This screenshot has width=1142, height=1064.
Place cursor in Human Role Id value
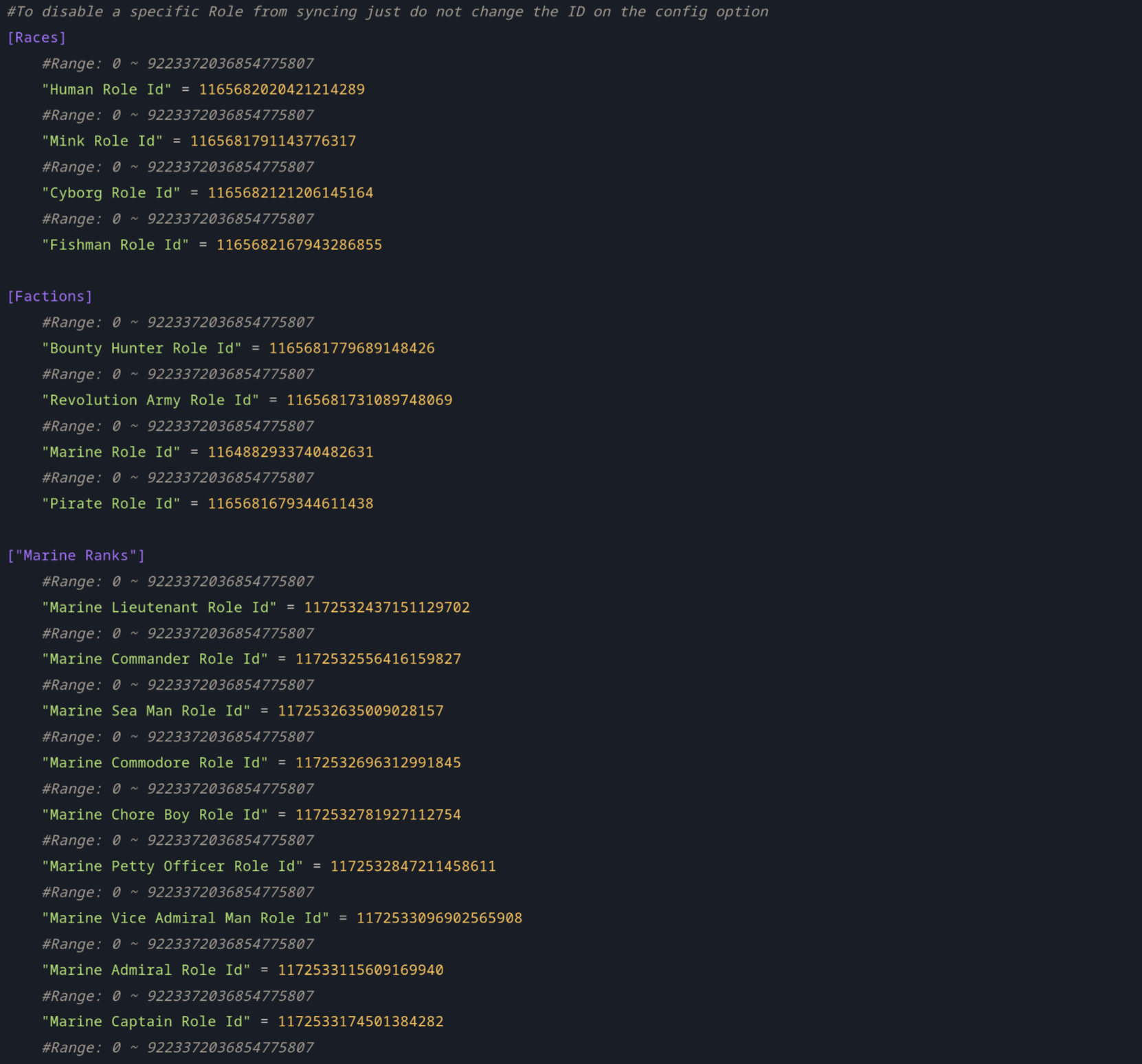(x=281, y=90)
